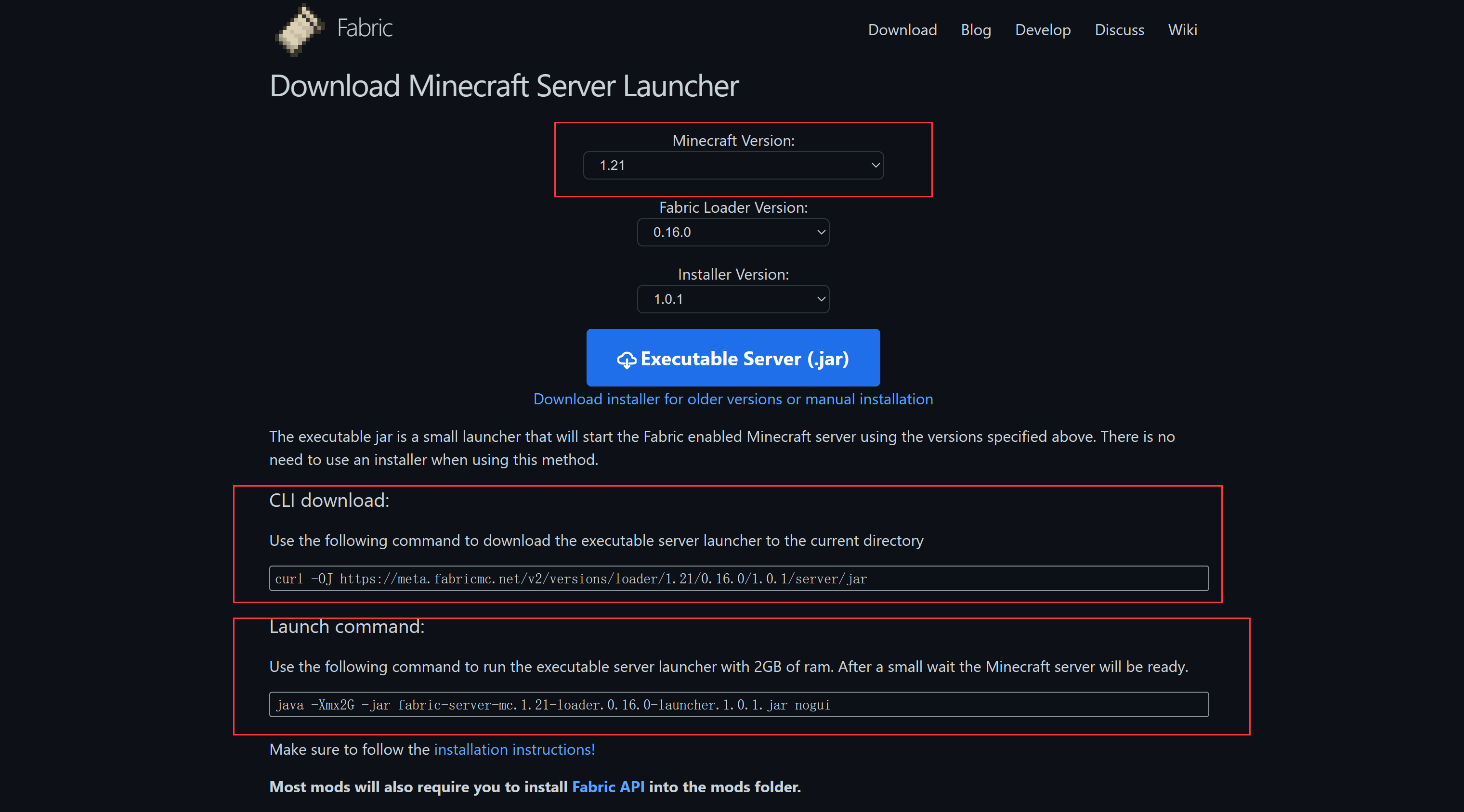Open the installer for older versions link
Screen dimensions: 1464x812
tap(732, 399)
